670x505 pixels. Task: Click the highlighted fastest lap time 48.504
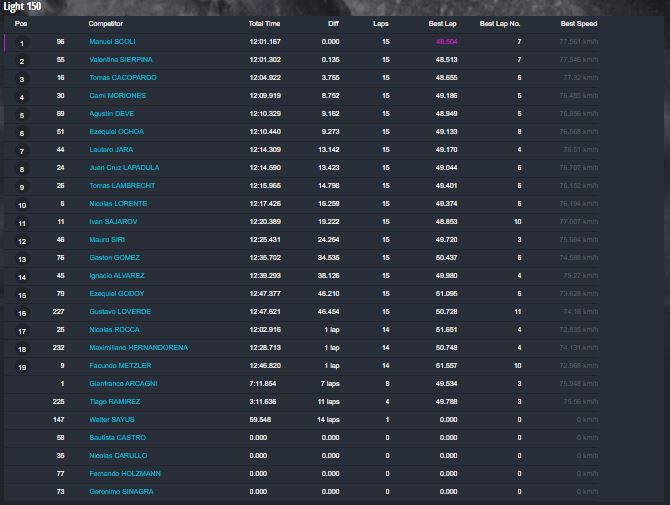(x=446, y=42)
